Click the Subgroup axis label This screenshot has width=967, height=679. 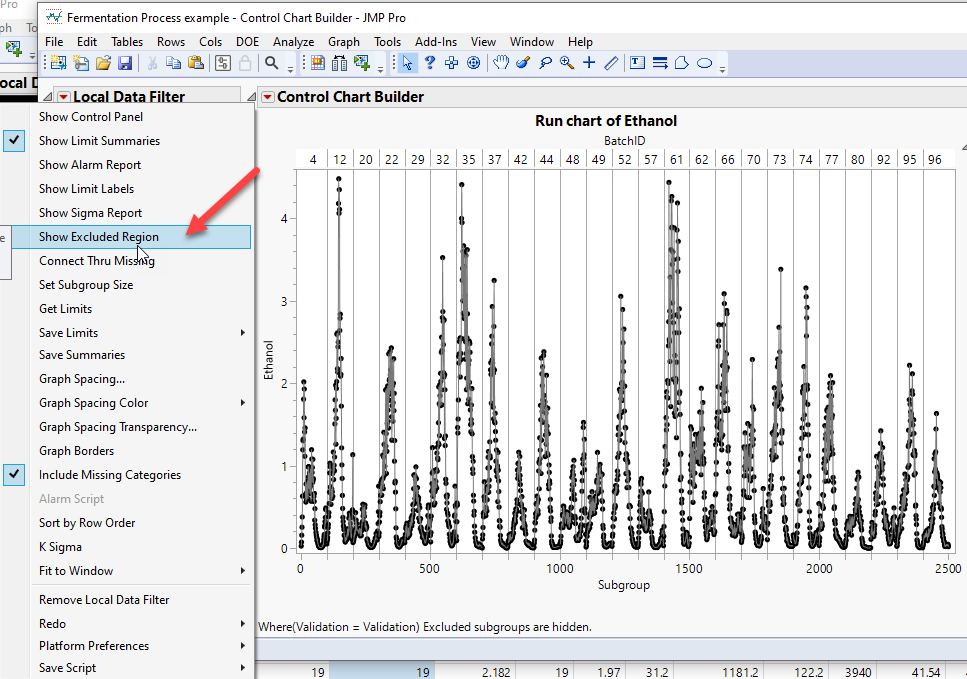(623, 585)
